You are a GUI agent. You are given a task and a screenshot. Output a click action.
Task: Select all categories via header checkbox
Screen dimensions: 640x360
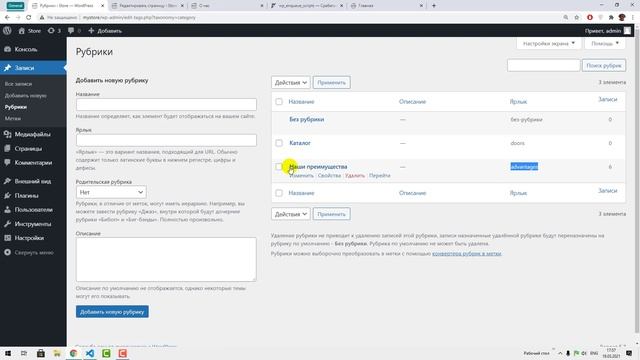tap(279, 102)
